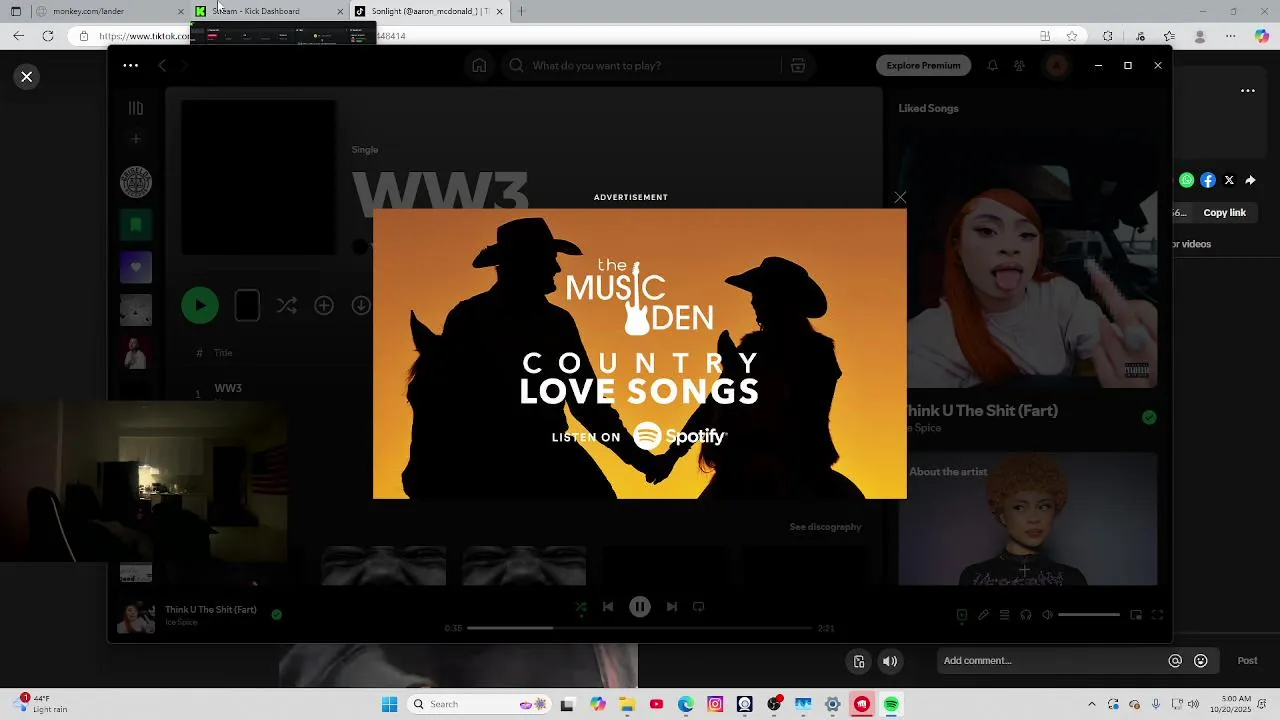Viewport: 1280px width, 720px height.
Task: Switch to the Stream - Kick Dashboard tab
Action: tap(268, 11)
